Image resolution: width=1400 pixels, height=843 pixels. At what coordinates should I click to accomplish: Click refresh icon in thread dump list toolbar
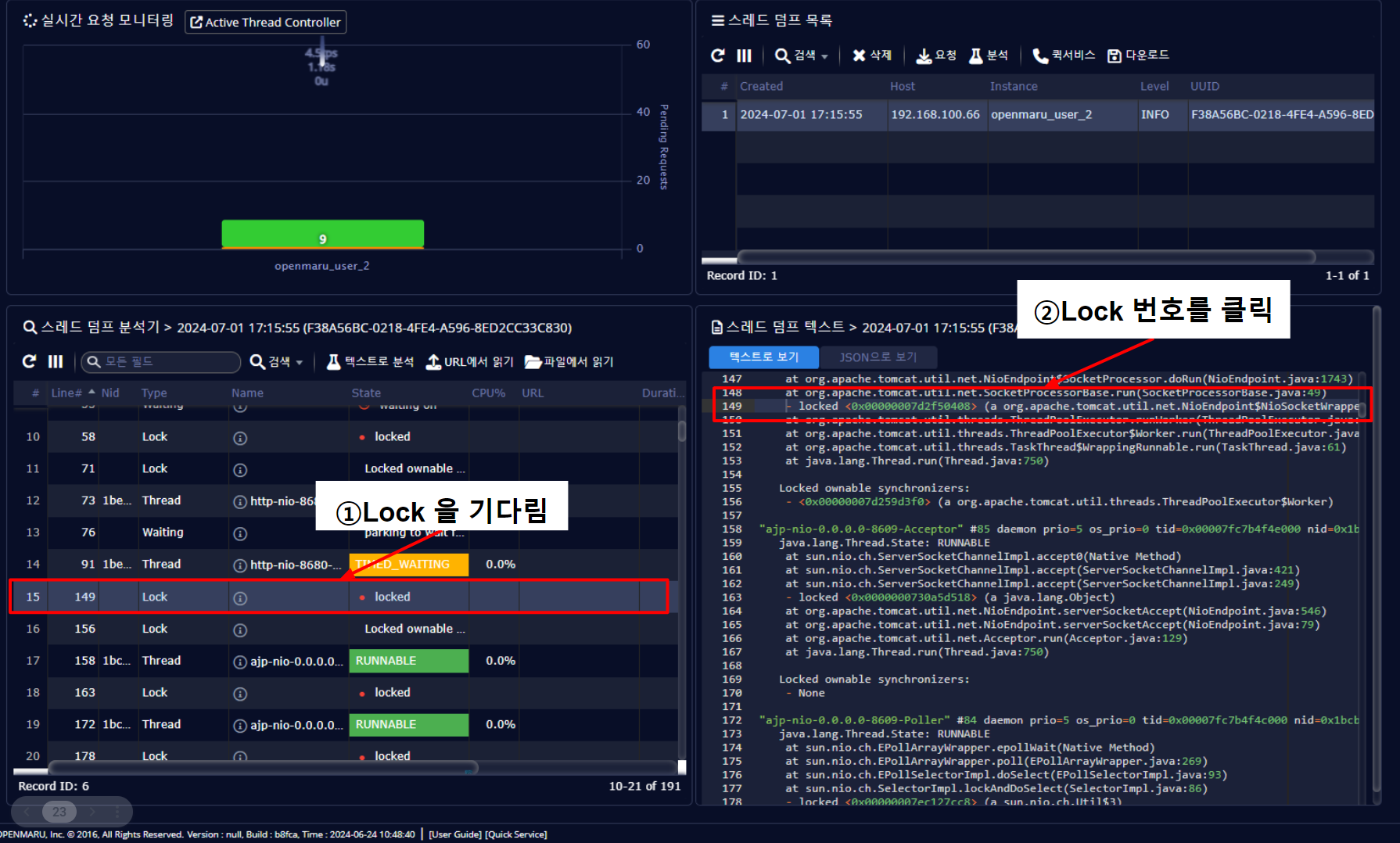click(x=717, y=56)
